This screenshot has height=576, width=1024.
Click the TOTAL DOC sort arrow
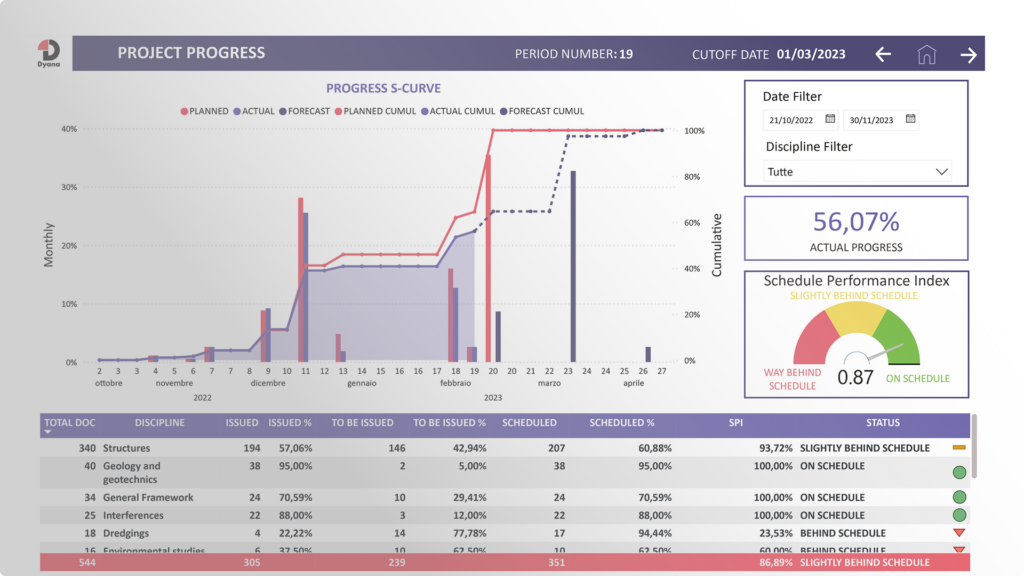click(48, 432)
